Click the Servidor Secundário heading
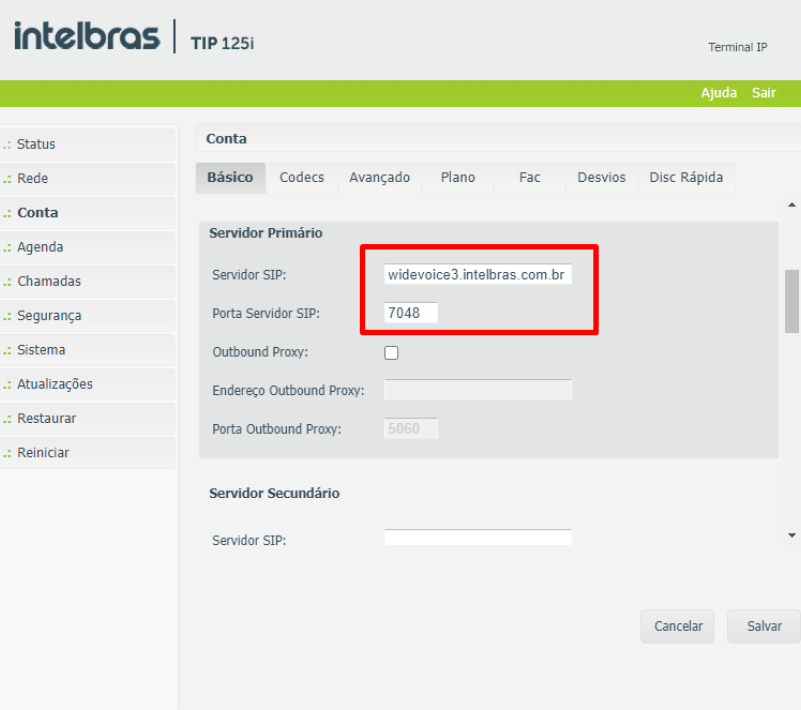The image size is (801, 710). 274,493
